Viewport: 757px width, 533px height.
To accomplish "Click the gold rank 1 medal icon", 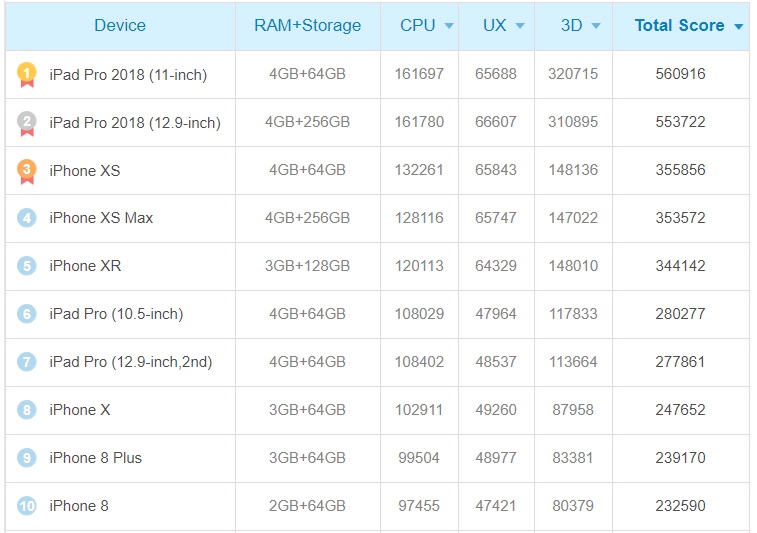I will click(x=27, y=74).
